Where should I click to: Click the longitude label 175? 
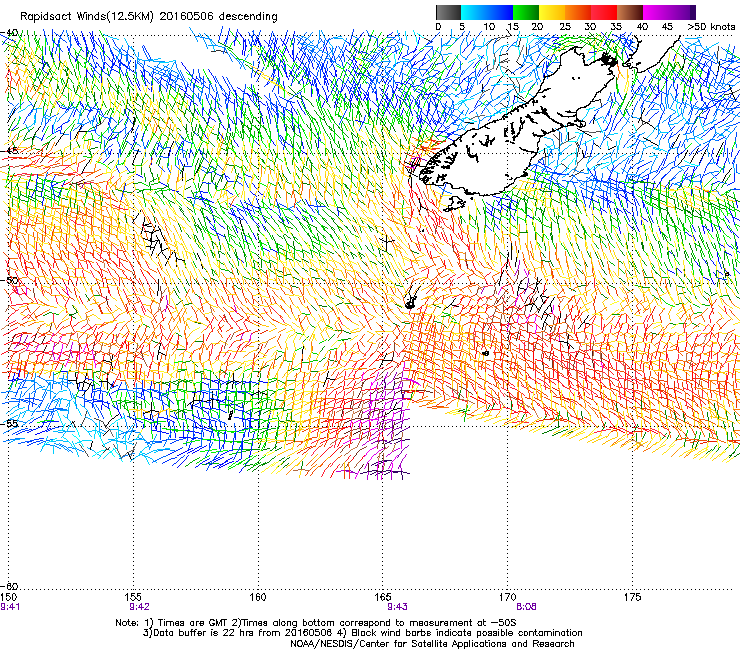pos(632,597)
